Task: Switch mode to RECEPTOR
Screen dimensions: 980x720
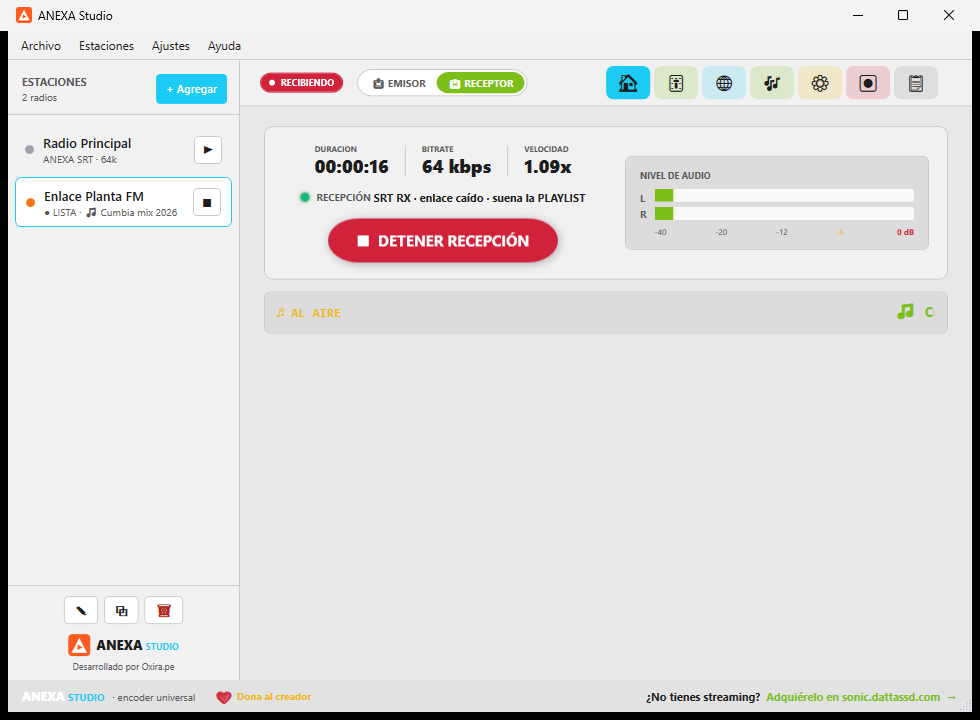Action: (481, 83)
